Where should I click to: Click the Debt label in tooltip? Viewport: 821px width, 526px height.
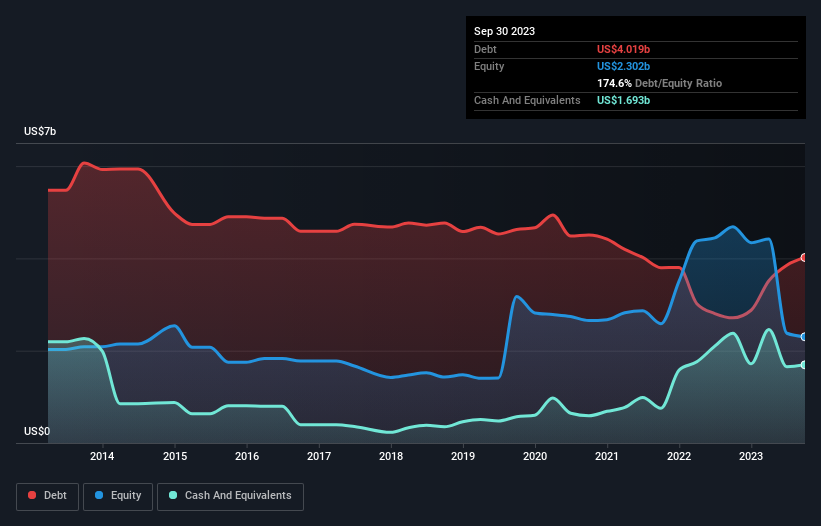pos(485,49)
